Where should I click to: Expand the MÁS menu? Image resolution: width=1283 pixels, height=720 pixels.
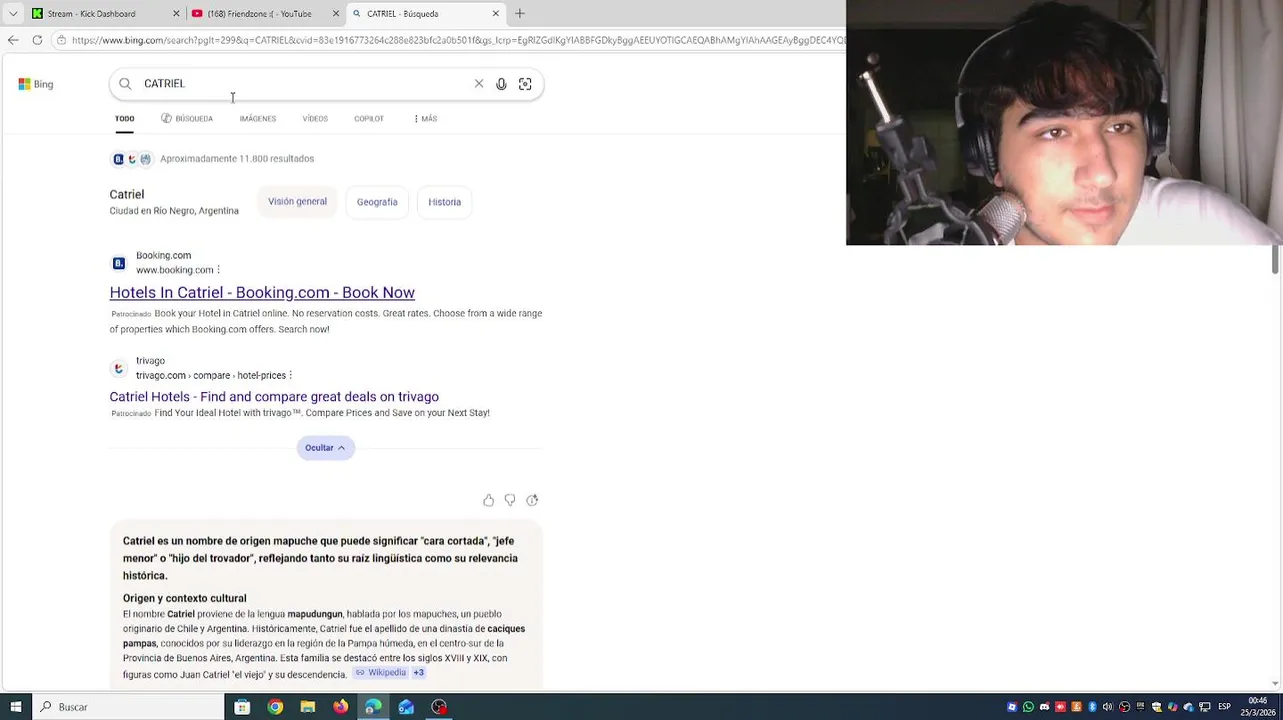tap(425, 118)
